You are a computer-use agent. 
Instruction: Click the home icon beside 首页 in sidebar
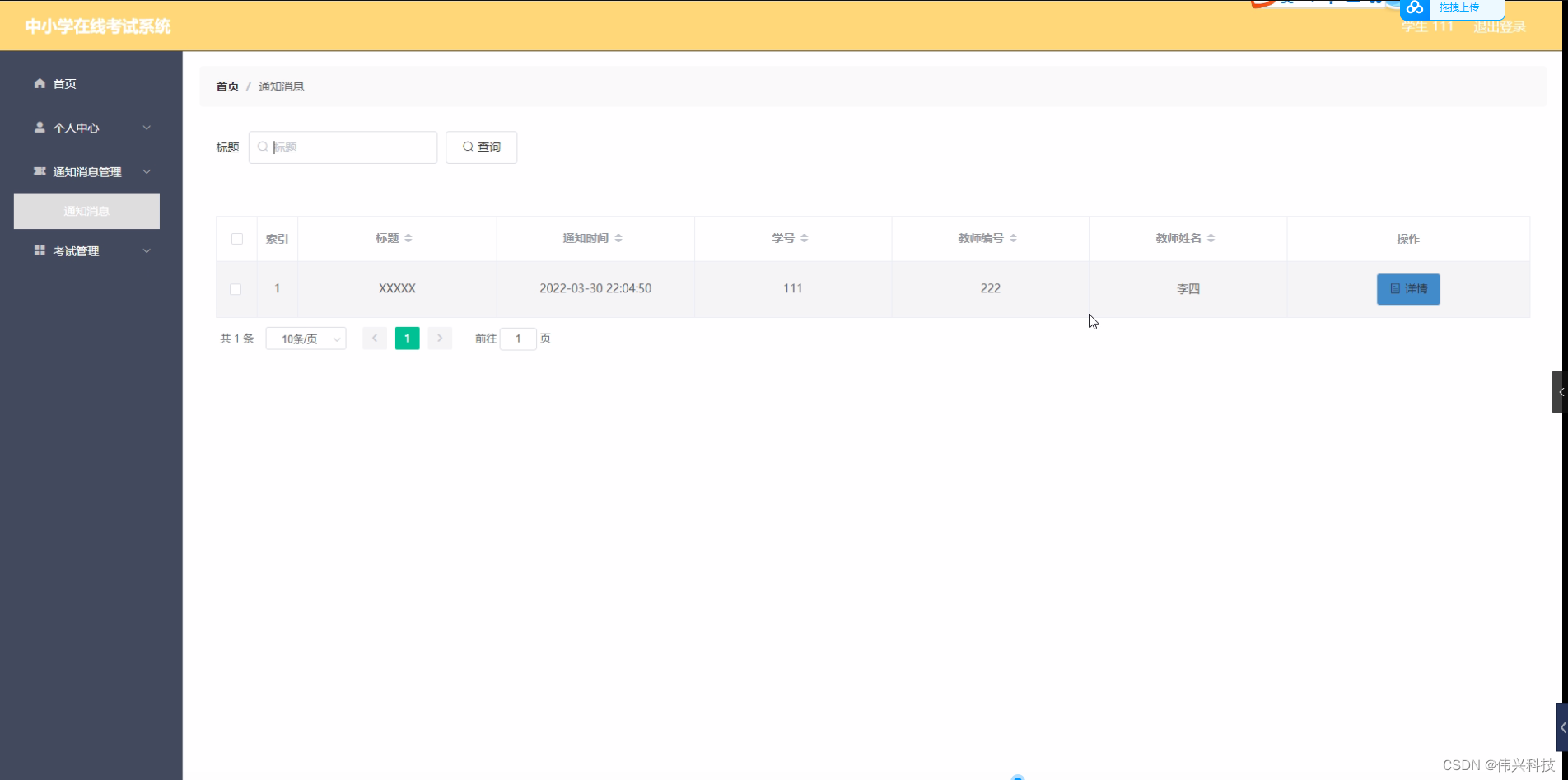click(x=39, y=83)
